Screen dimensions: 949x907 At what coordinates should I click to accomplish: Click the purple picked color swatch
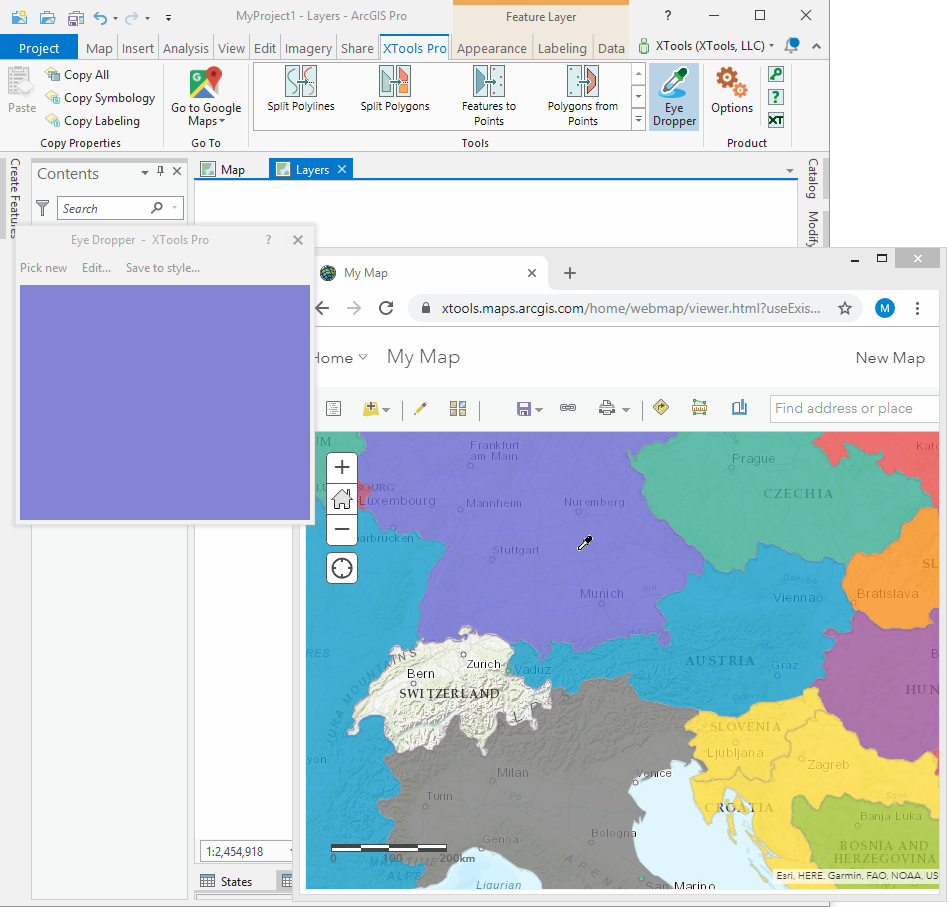165,402
